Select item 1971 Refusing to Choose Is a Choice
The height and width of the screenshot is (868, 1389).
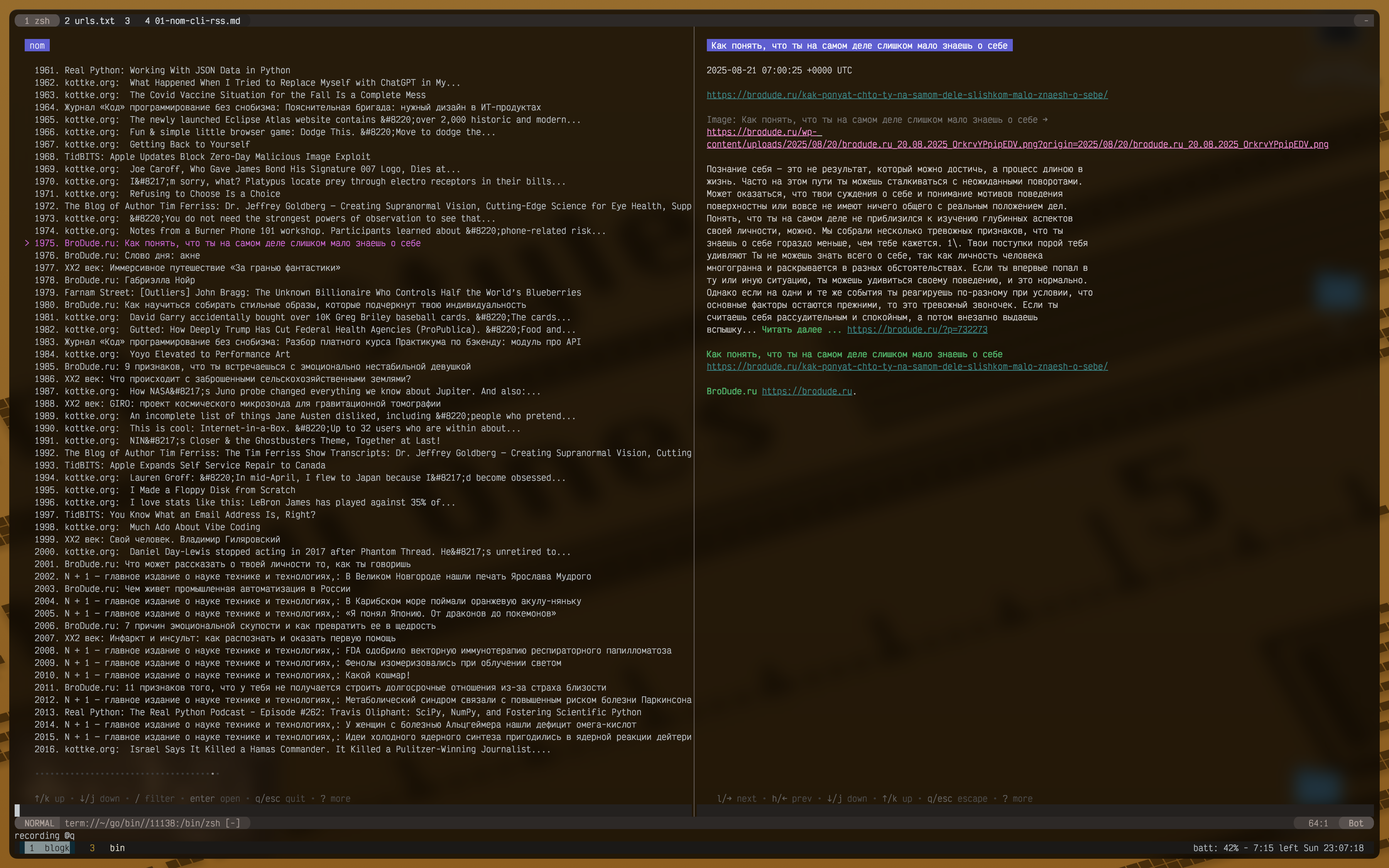point(157,194)
